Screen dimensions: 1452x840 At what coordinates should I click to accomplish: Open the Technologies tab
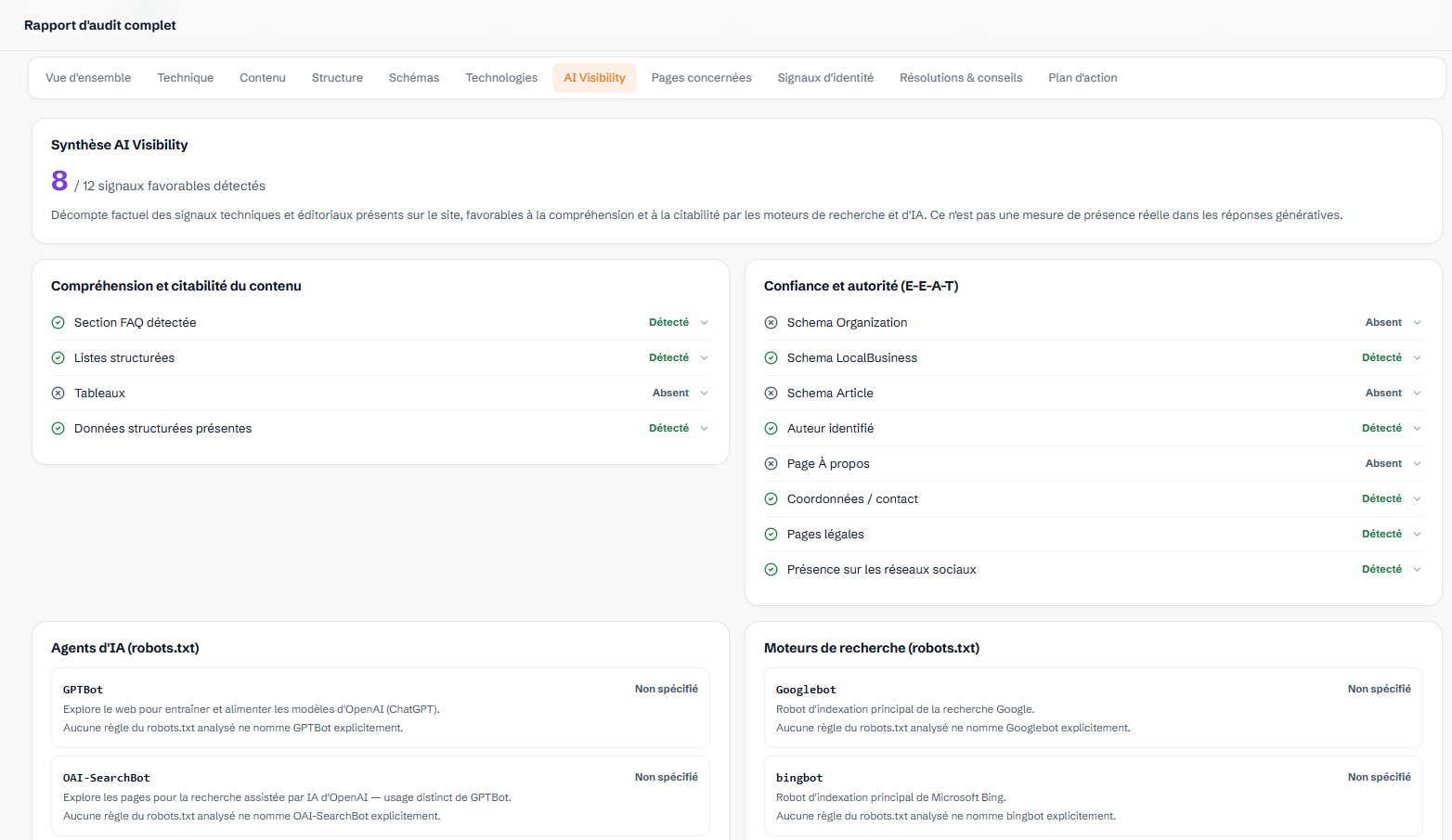pos(501,78)
